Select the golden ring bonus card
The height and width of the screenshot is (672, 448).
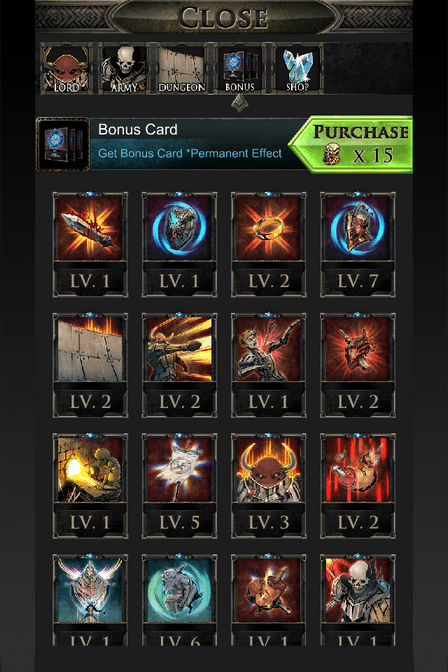[x=268, y=244]
